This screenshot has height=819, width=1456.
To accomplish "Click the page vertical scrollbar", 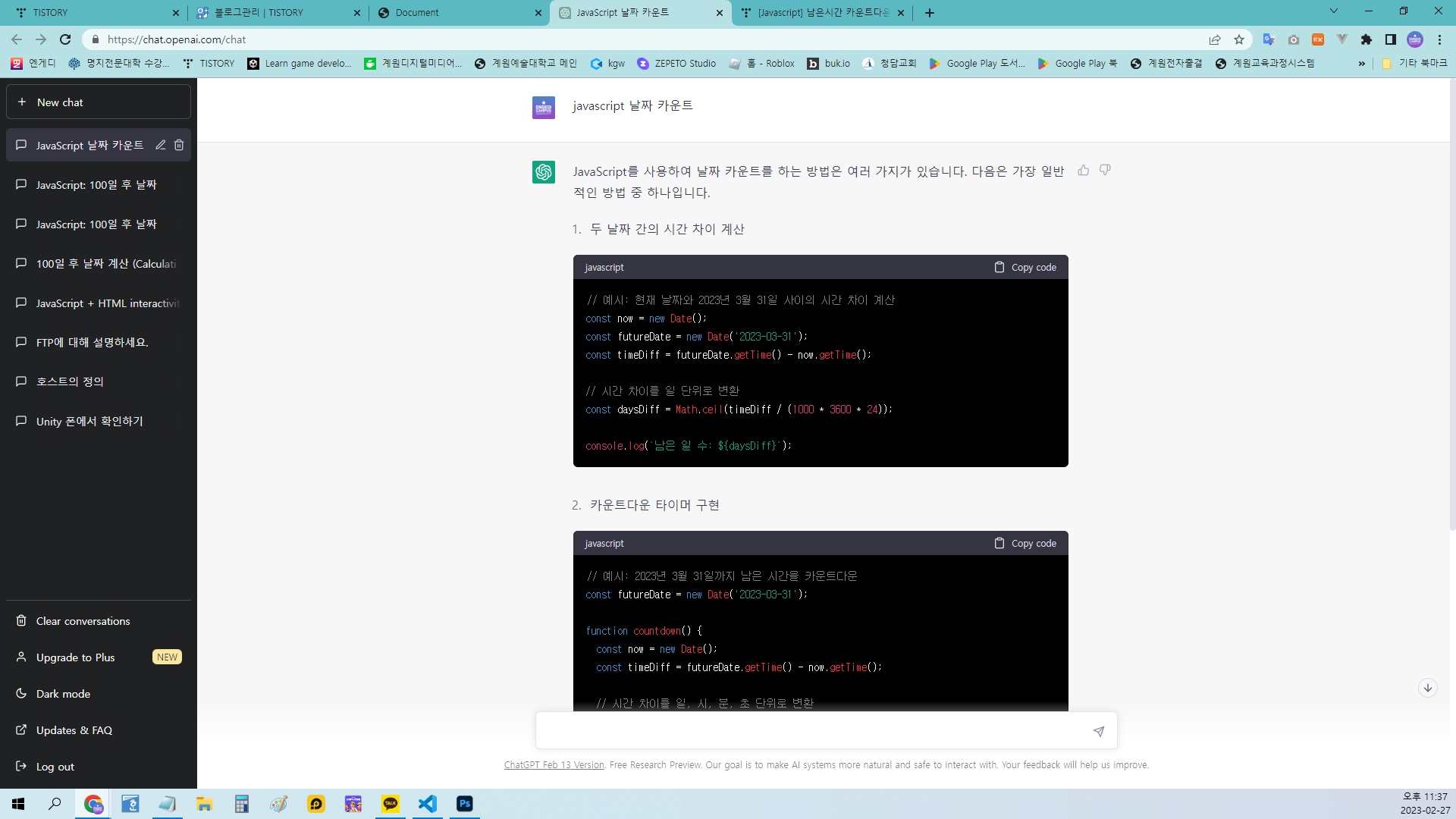I will coord(1451,303).
